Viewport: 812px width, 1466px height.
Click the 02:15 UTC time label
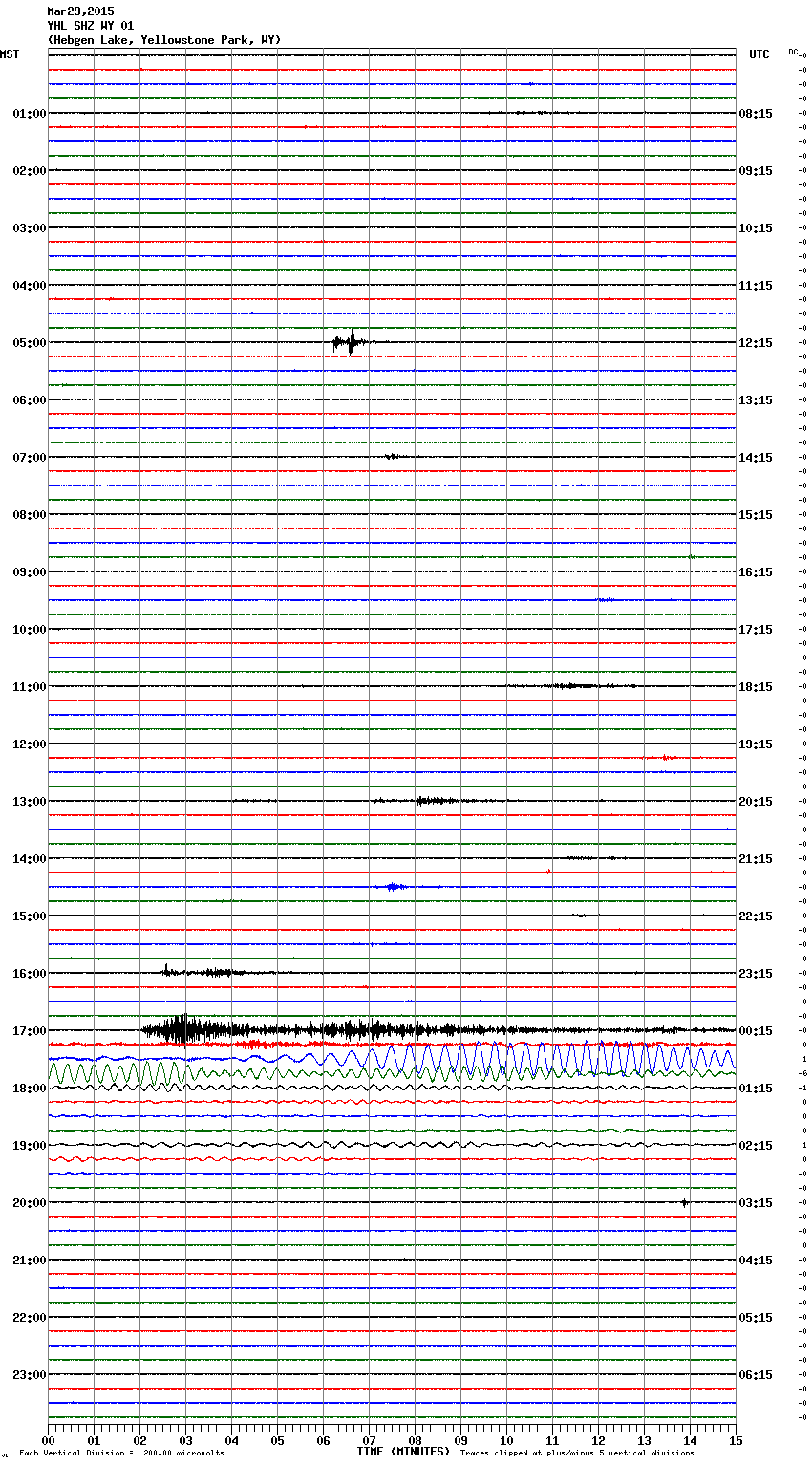(x=756, y=1146)
